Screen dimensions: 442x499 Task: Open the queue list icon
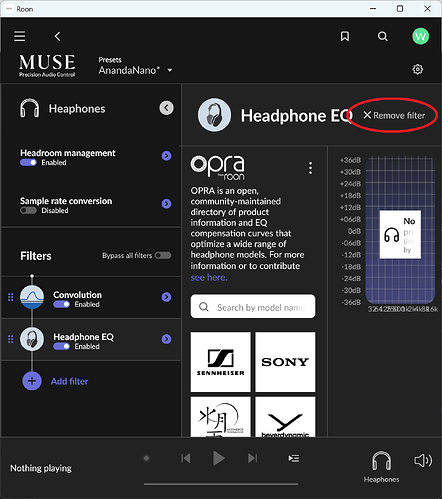[294, 458]
